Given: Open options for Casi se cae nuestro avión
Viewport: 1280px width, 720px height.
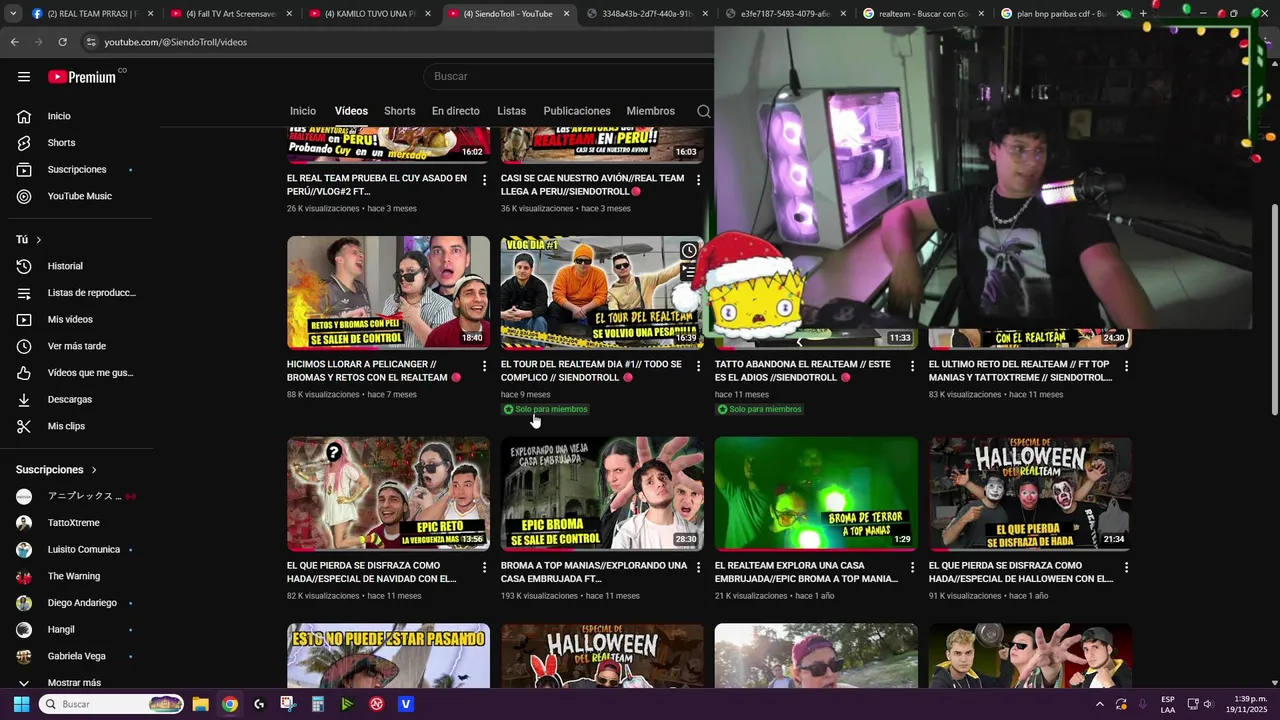Looking at the screenshot, I should click(x=698, y=180).
